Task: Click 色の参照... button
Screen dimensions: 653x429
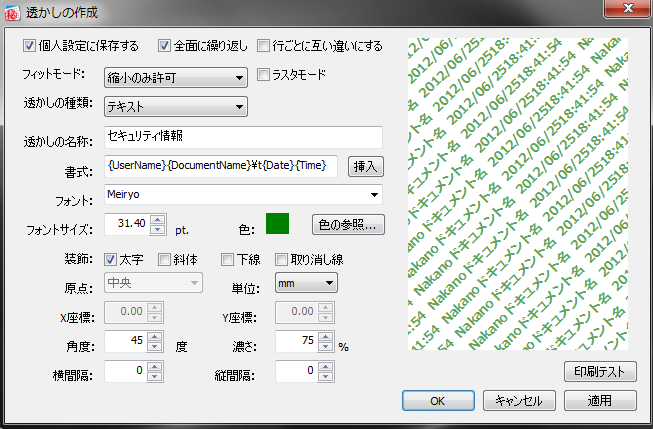Action: point(348,225)
